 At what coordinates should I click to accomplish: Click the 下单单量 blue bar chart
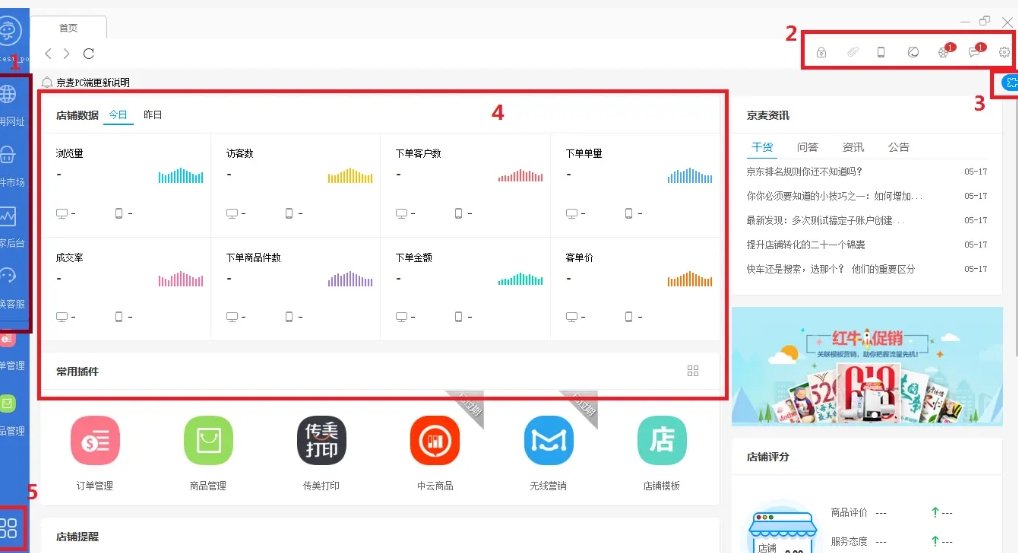(689, 175)
